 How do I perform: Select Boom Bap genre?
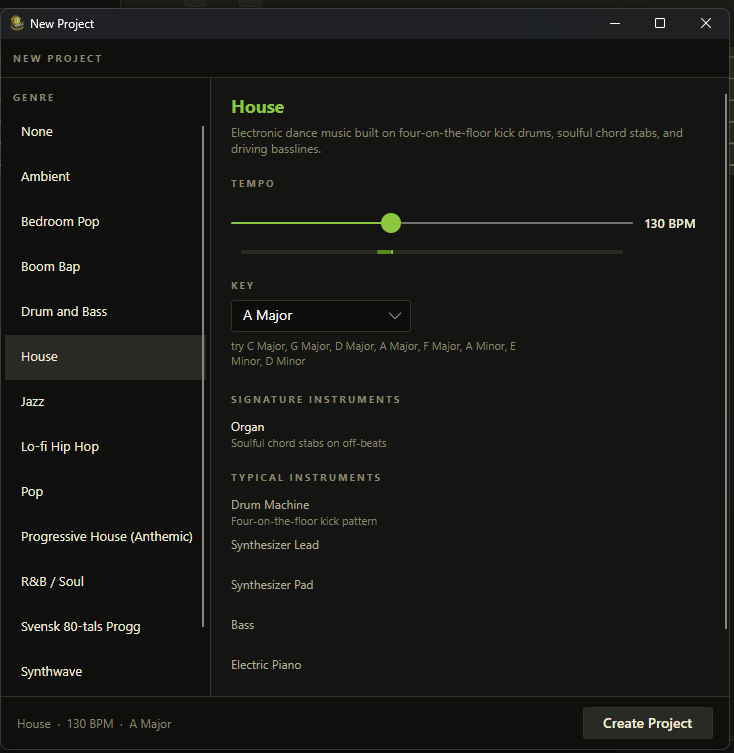[x=51, y=267]
